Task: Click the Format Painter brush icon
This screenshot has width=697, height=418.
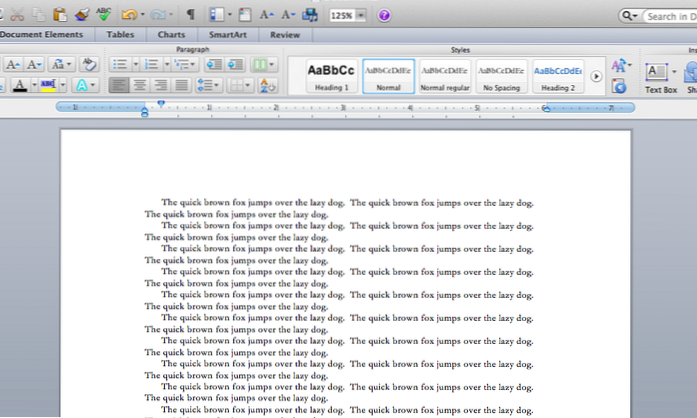Action: point(81,15)
